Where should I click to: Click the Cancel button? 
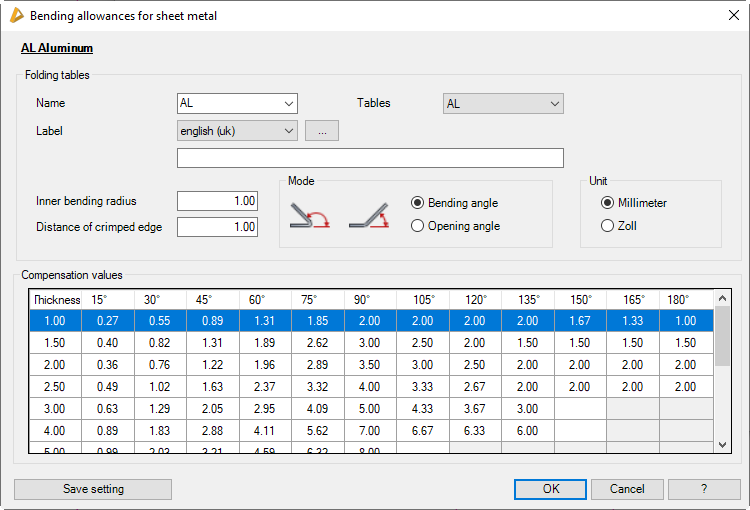(x=627, y=489)
